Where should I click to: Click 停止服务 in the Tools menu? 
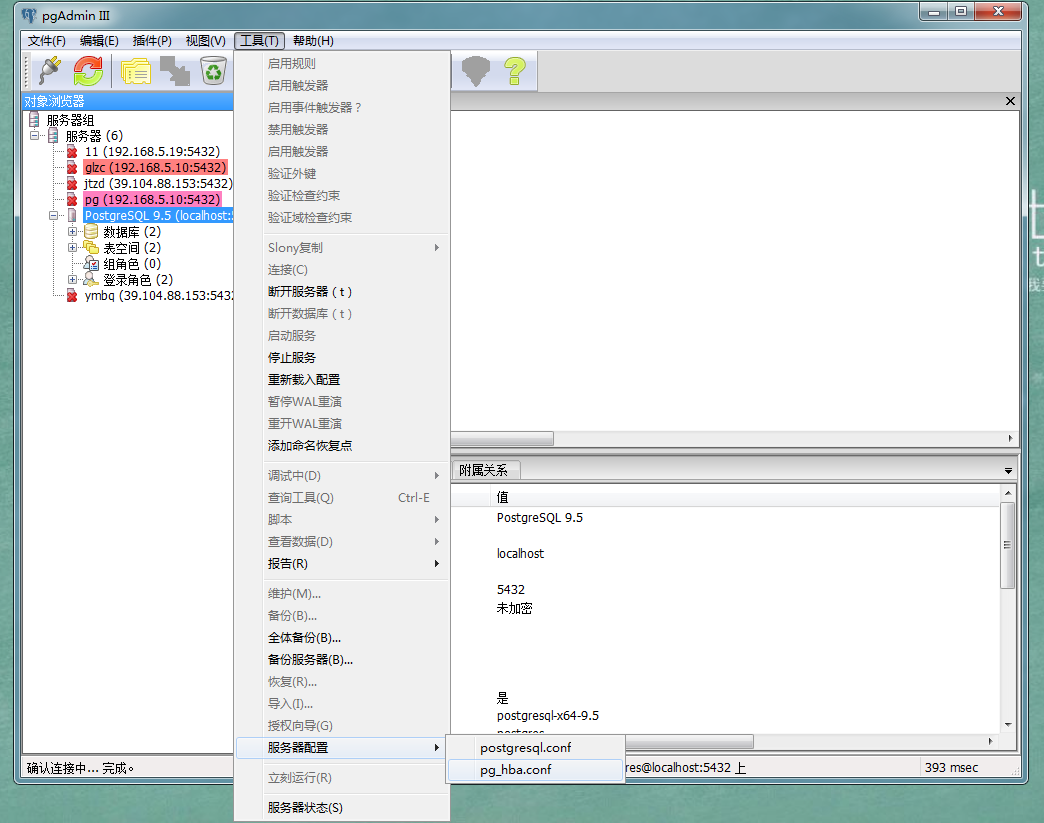point(292,358)
